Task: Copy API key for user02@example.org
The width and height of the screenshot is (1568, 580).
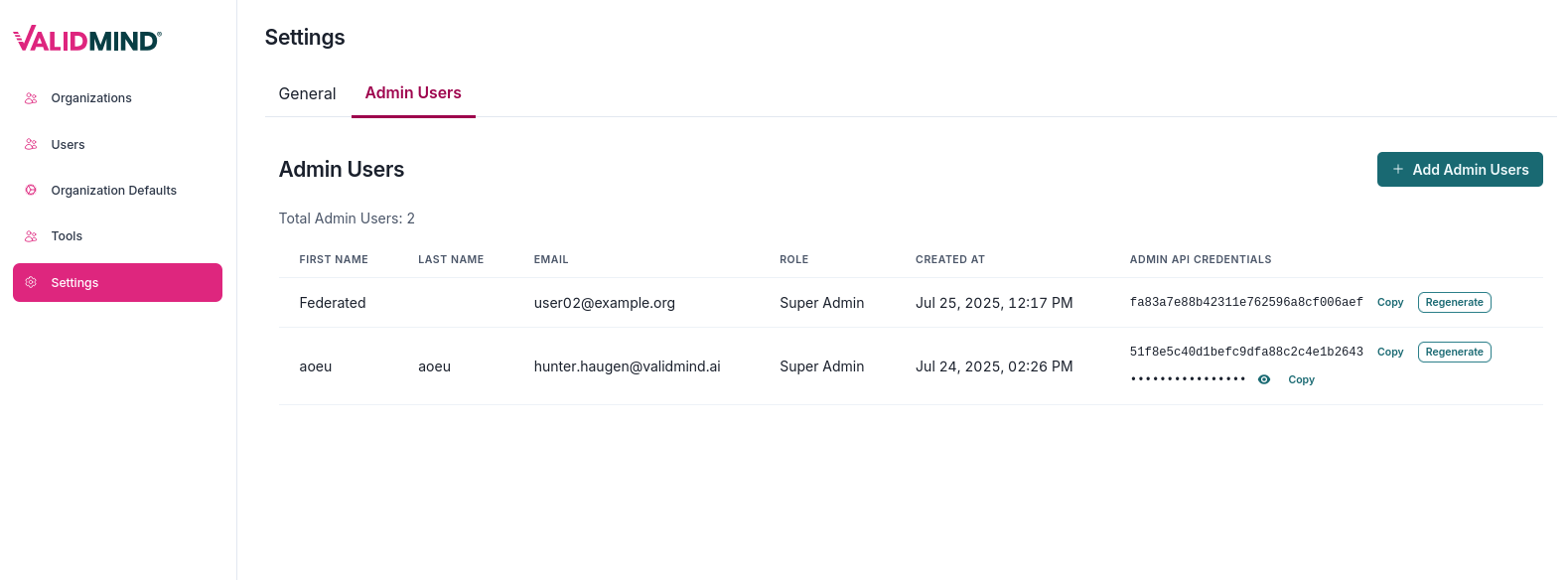Action: (1390, 303)
